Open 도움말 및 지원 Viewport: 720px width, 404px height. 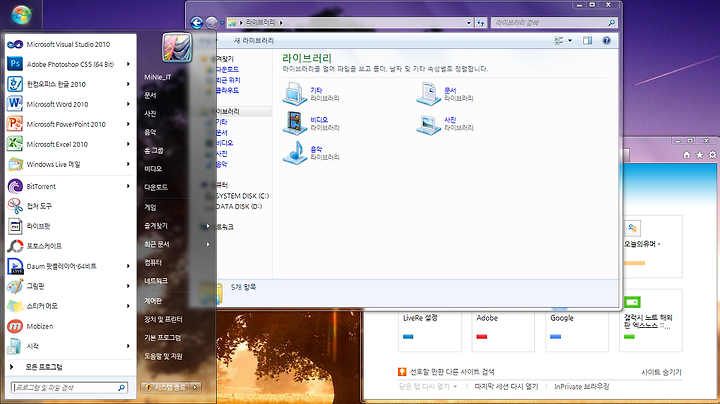tap(163, 356)
